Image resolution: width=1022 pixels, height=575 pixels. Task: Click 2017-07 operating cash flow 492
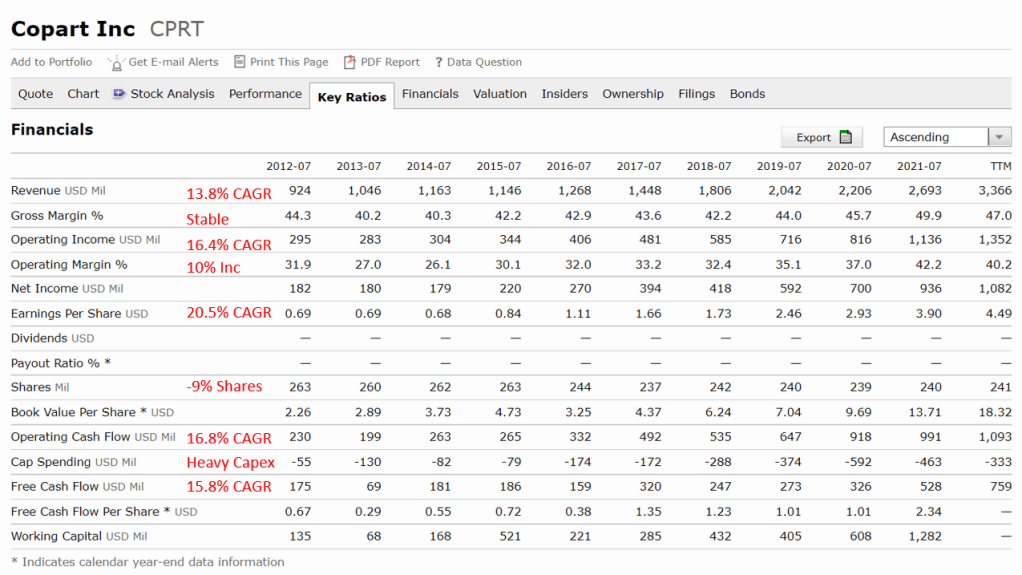pyautogui.click(x=650, y=437)
